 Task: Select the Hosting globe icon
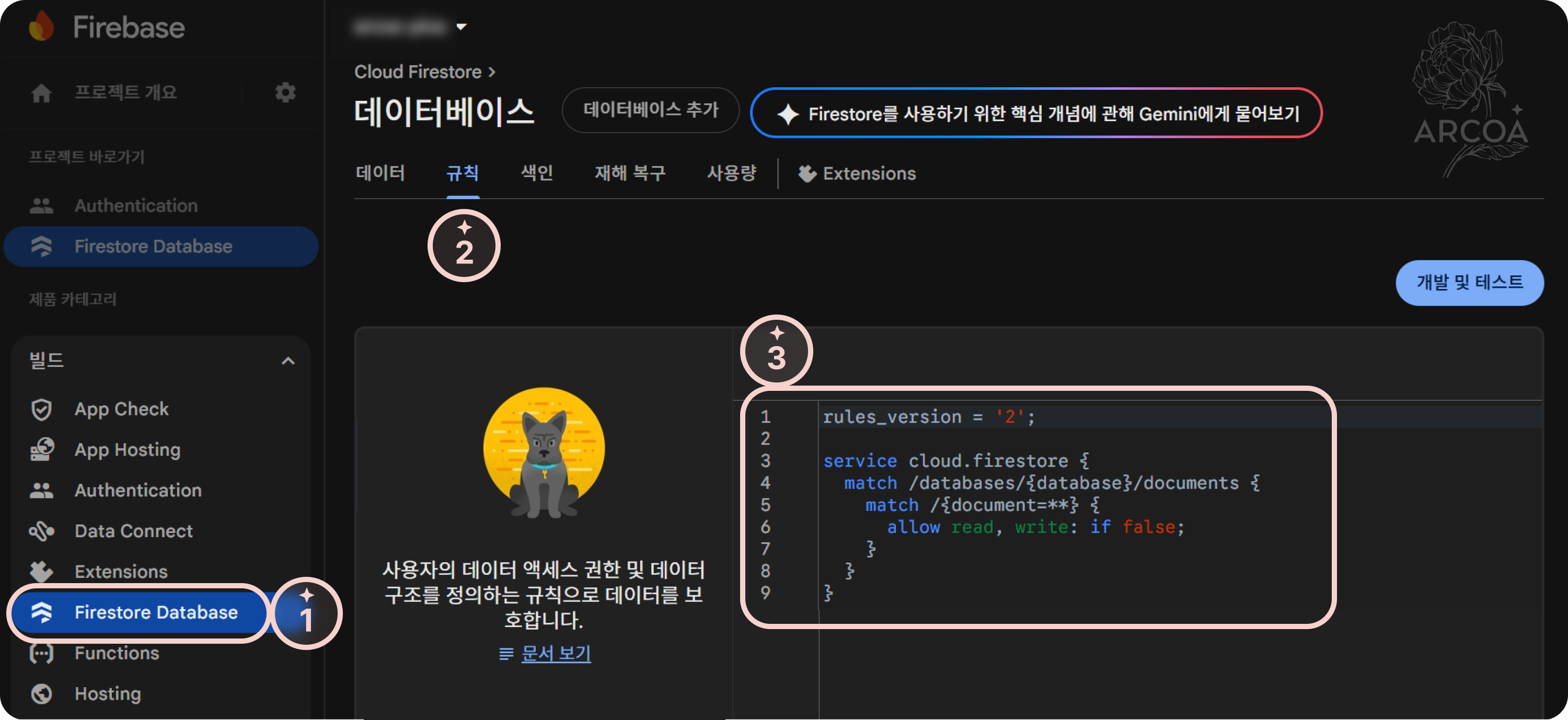pyautogui.click(x=41, y=693)
